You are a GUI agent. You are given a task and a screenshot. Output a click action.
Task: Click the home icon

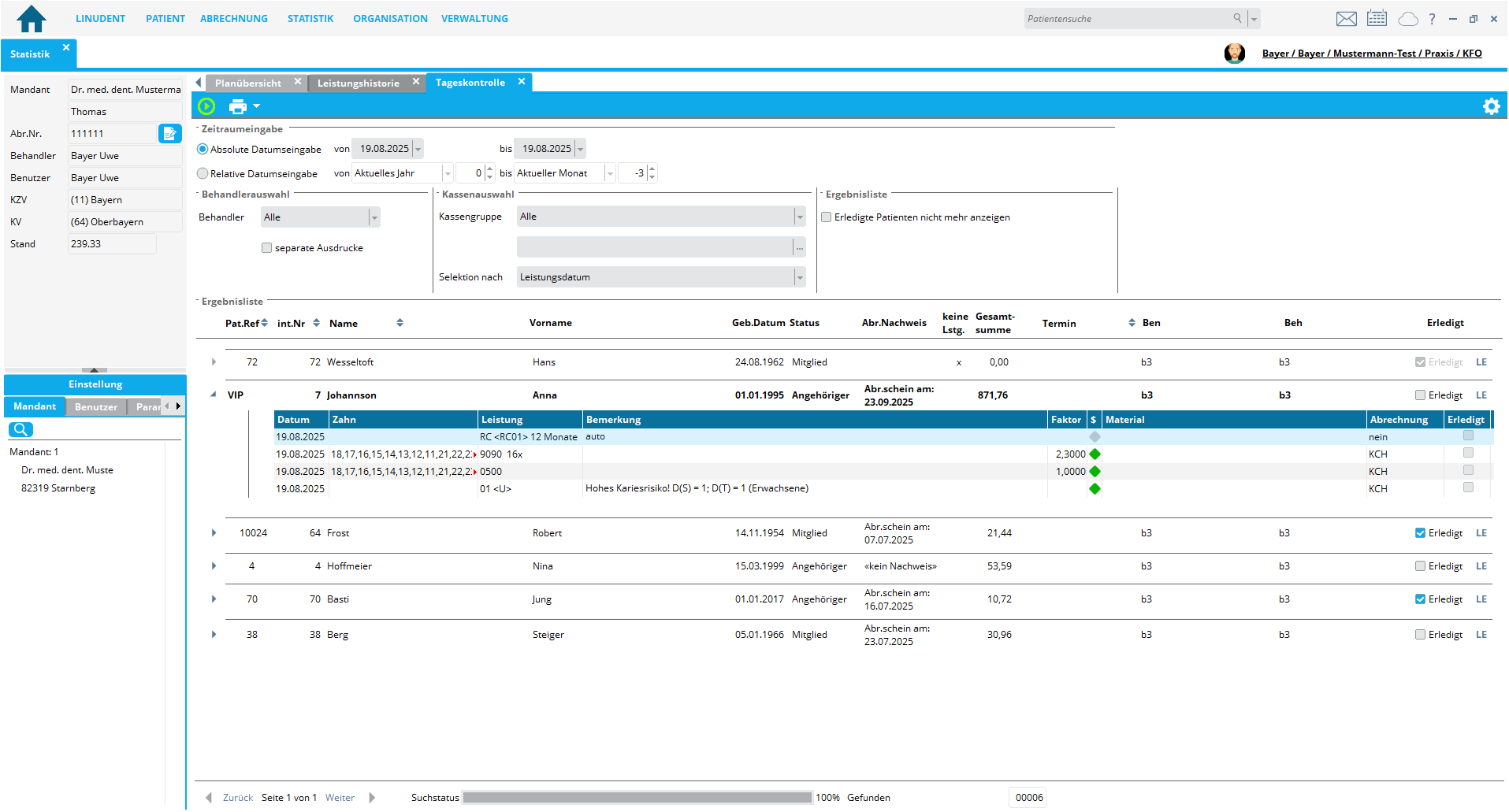[x=32, y=19]
